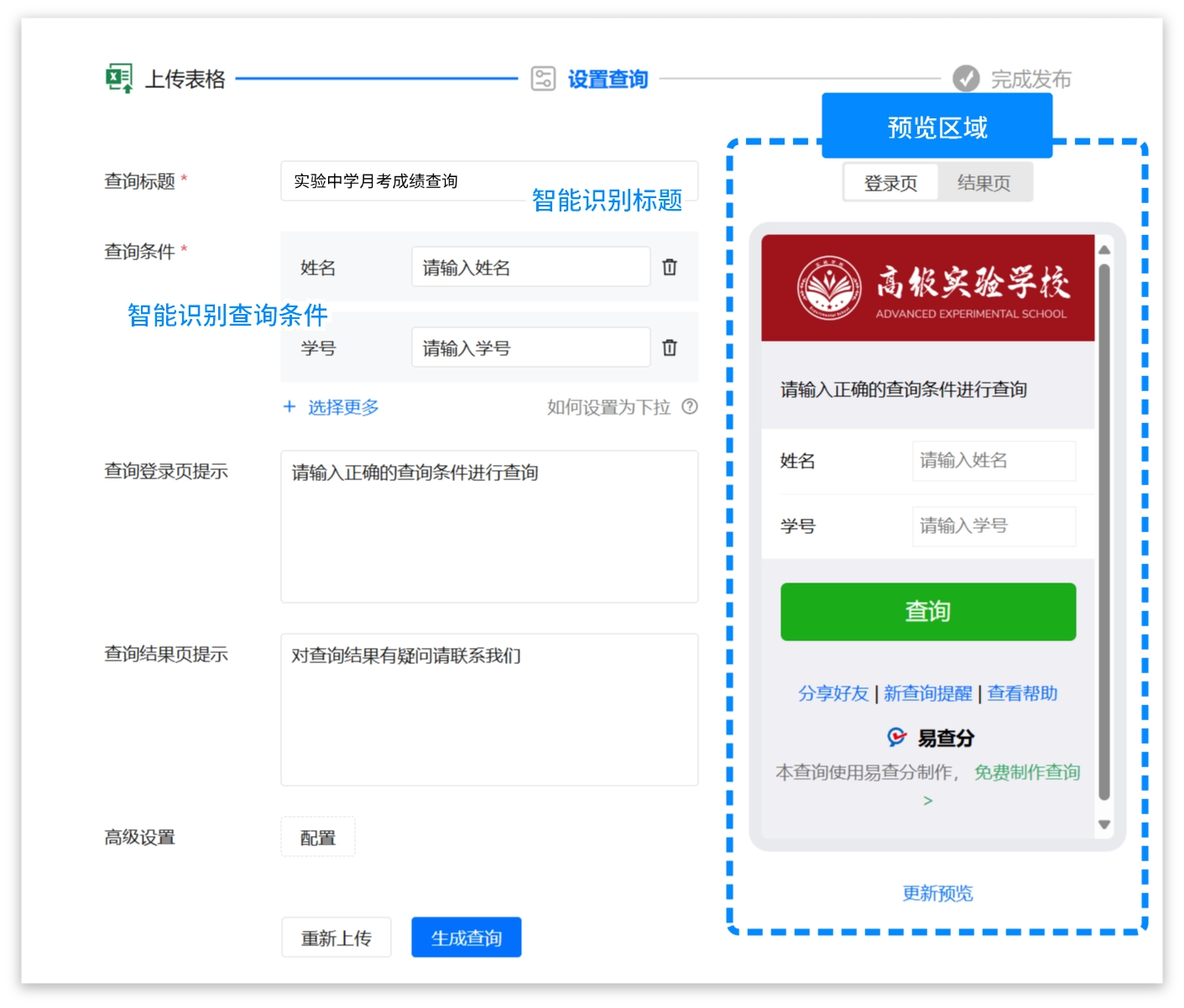Click the 重新上传 button
The width and height of the screenshot is (1184, 1008).
336,937
